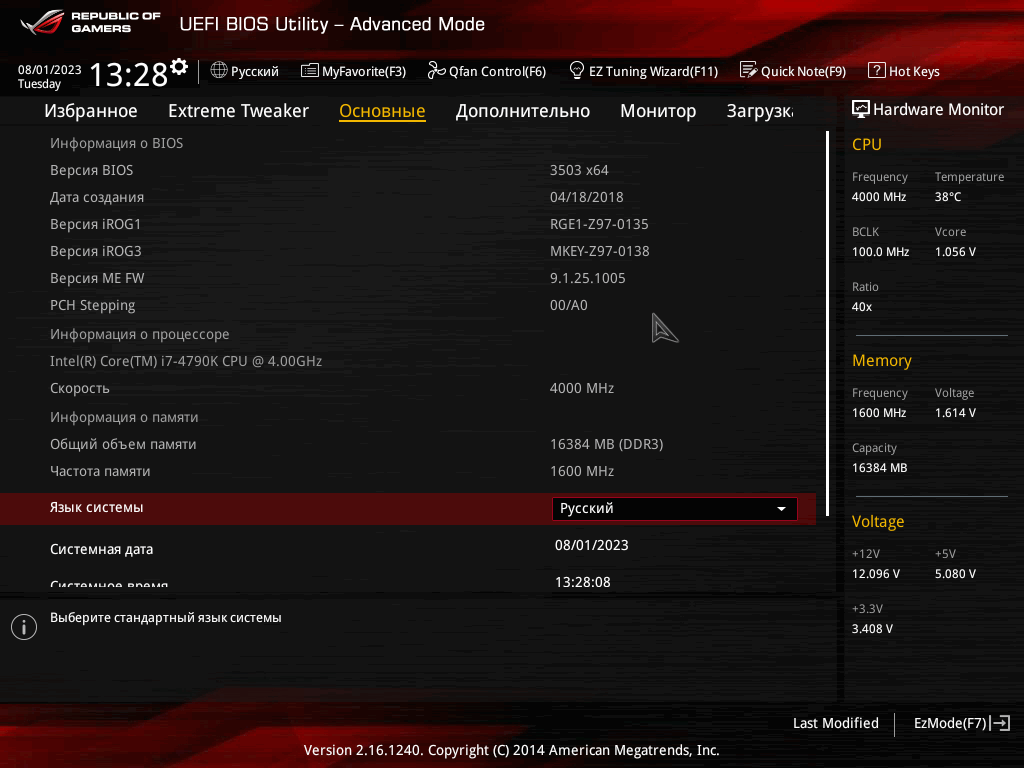Click the MyFavorite list icon
1024x768 pixels.
[x=310, y=71]
